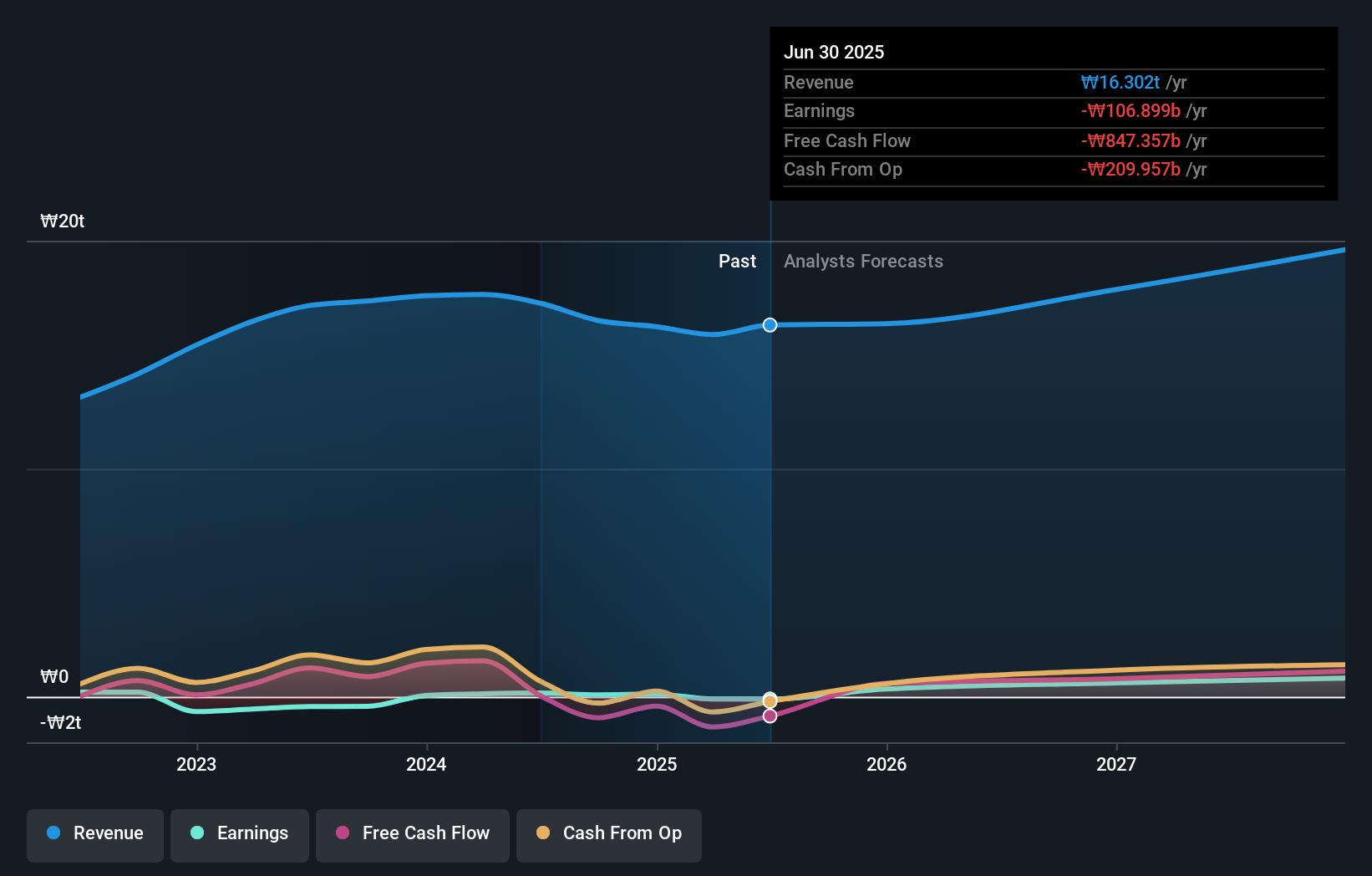The width and height of the screenshot is (1372, 876).
Task: Click the 2026 label on the time axis
Action: (887, 763)
